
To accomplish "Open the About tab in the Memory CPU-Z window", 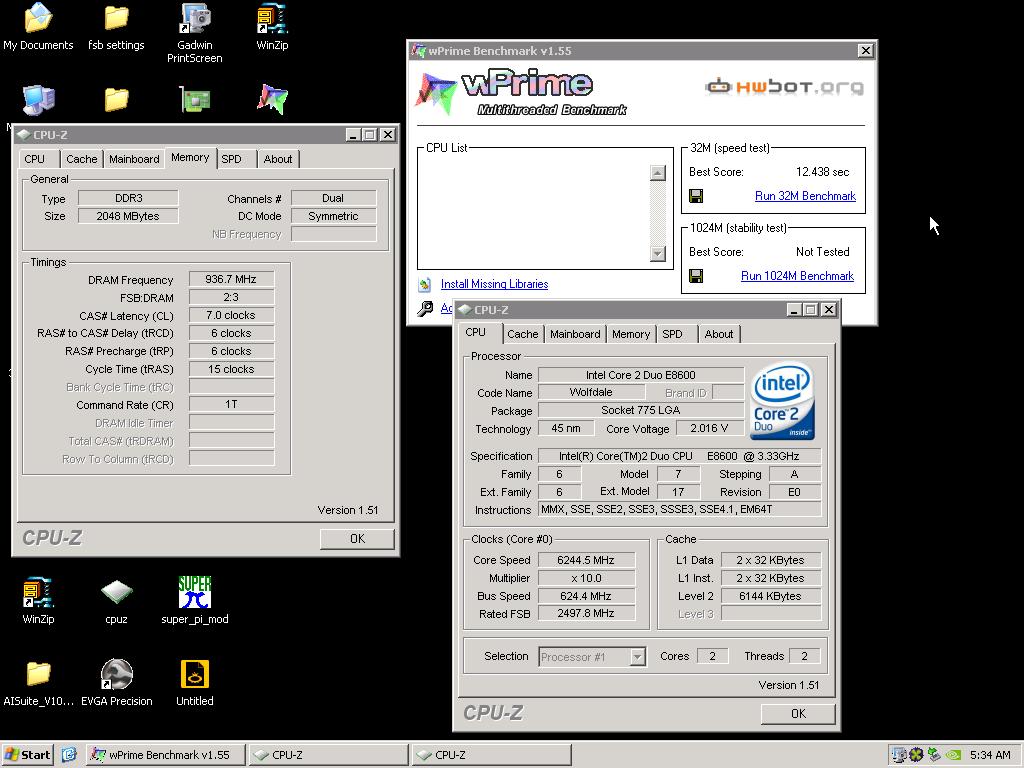I will [278, 159].
